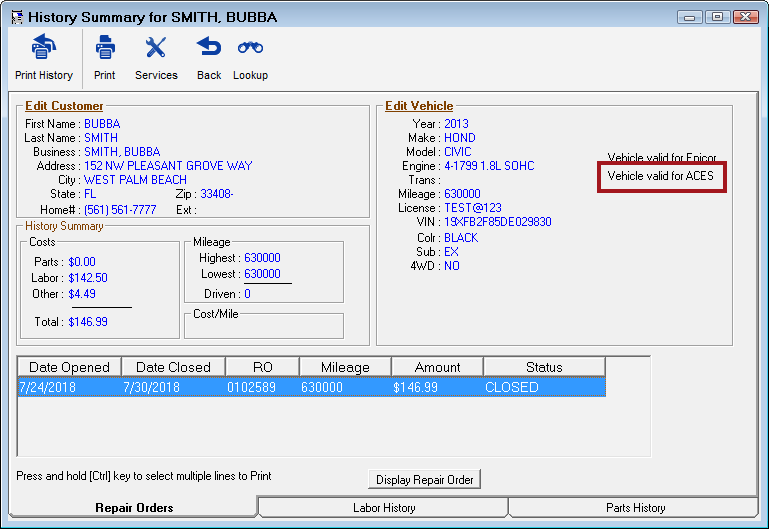Viewport: 769px width, 529px height.
Task: Click other cost $4.49
Action: (x=82, y=294)
